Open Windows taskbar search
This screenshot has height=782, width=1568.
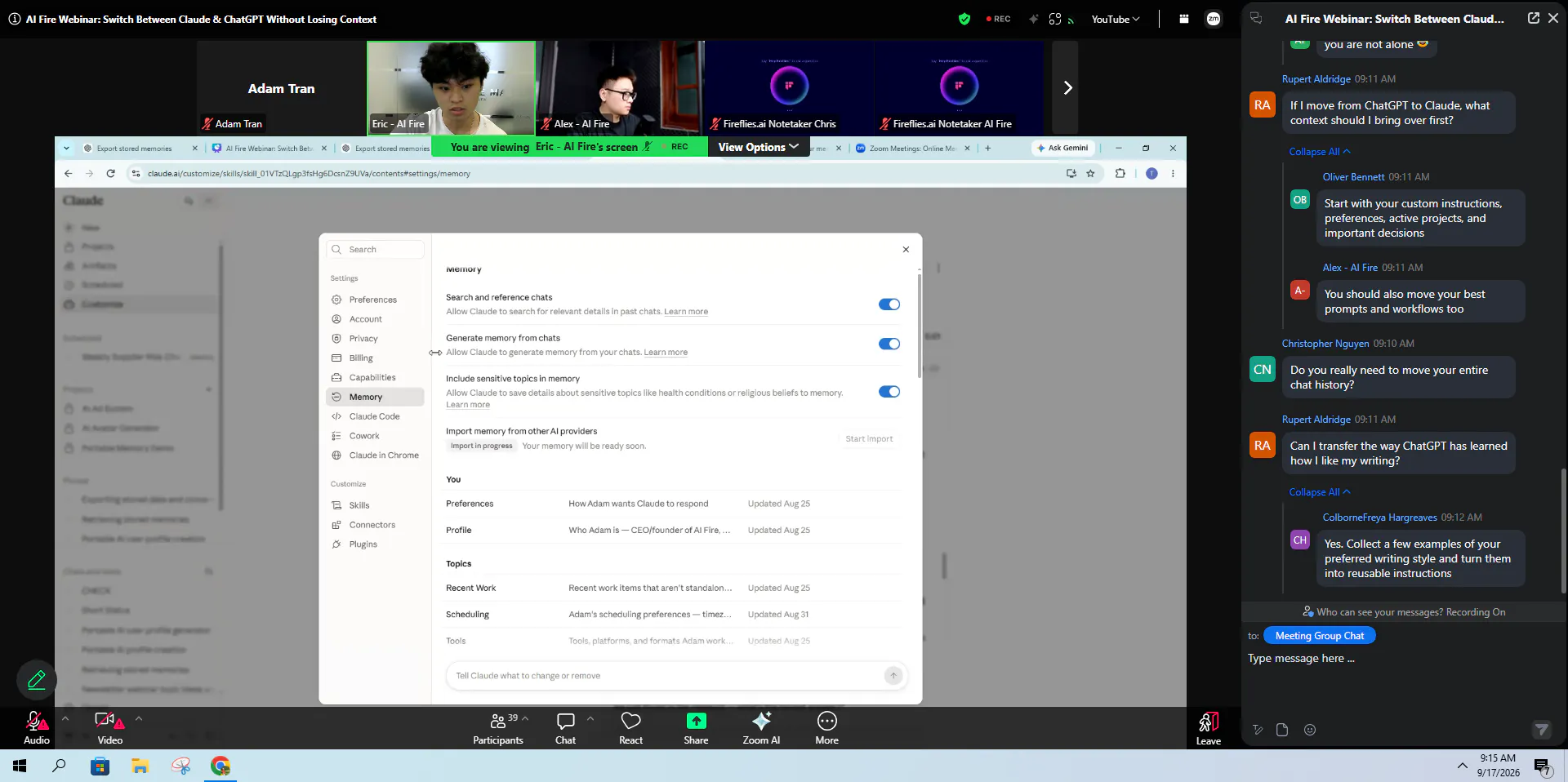[x=59, y=766]
